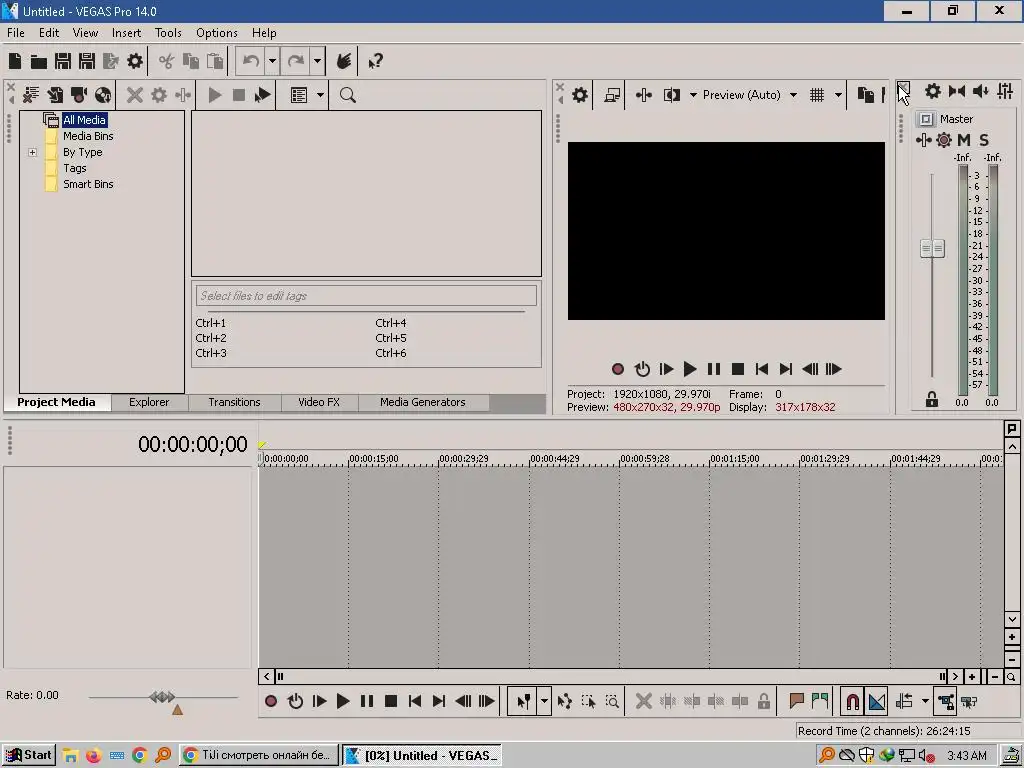The width and height of the screenshot is (1024, 768).
Task: Open Auto Ripple mode dropdown arrow
Action: coord(925,702)
